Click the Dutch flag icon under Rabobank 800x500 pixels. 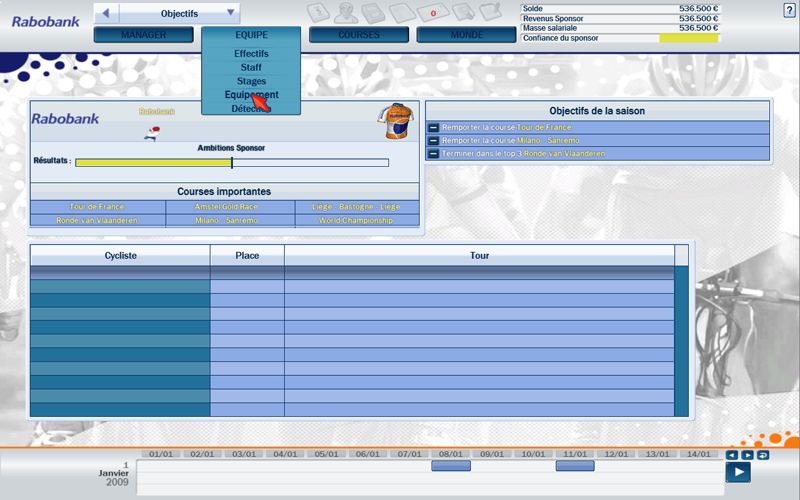click(x=152, y=134)
